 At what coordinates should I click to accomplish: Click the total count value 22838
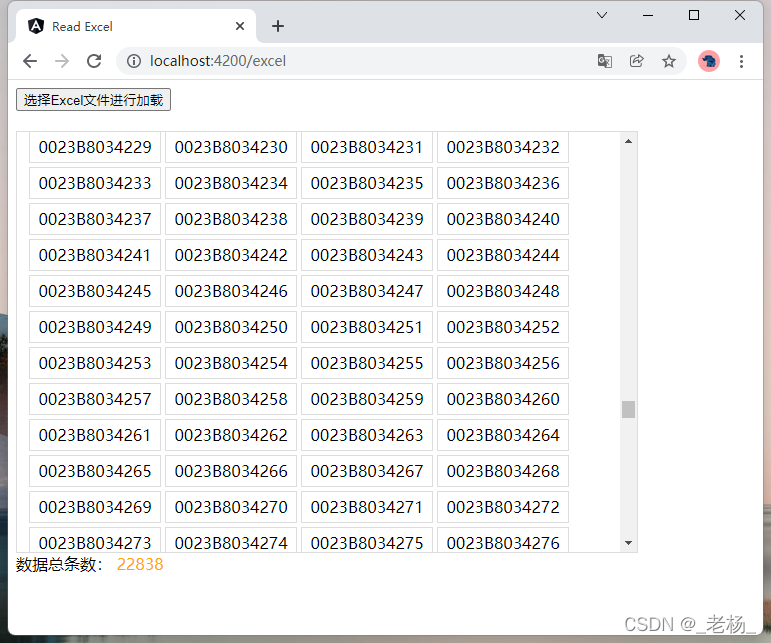click(x=140, y=564)
